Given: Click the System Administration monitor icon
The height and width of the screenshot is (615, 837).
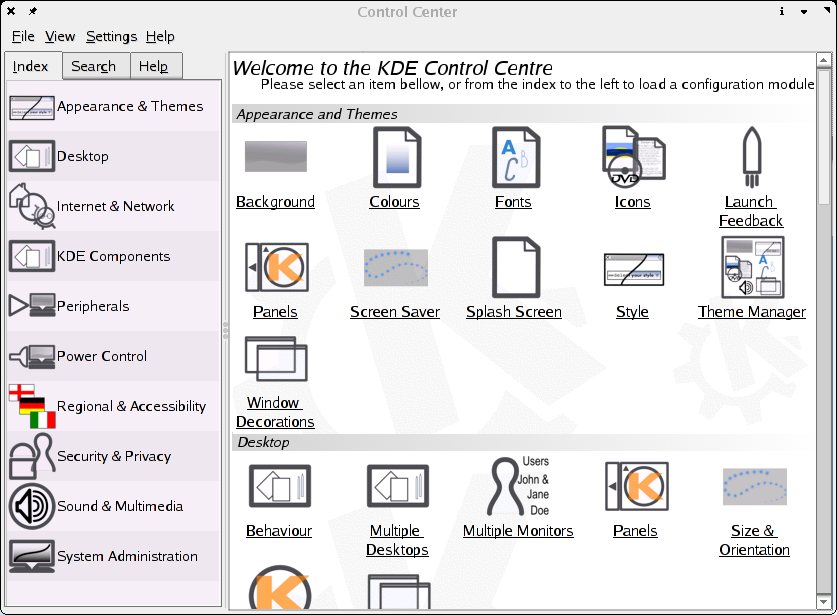Looking at the screenshot, I should point(32,556).
